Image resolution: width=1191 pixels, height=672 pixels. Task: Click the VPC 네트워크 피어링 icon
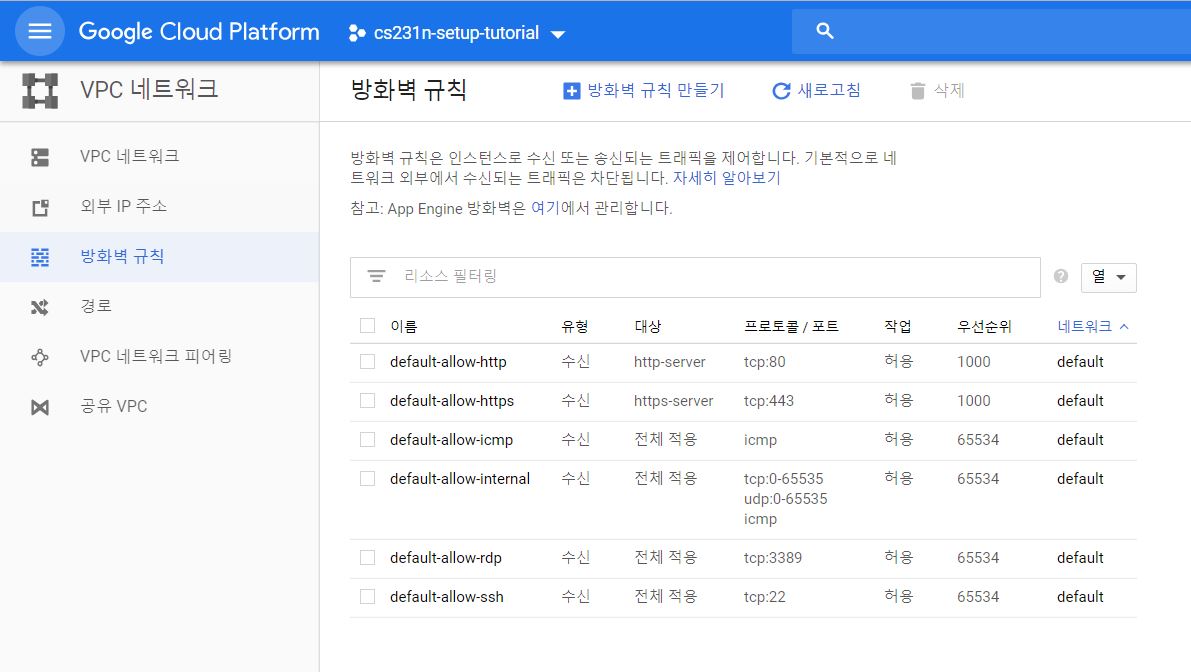pyautogui.click(x=40, y=357)
